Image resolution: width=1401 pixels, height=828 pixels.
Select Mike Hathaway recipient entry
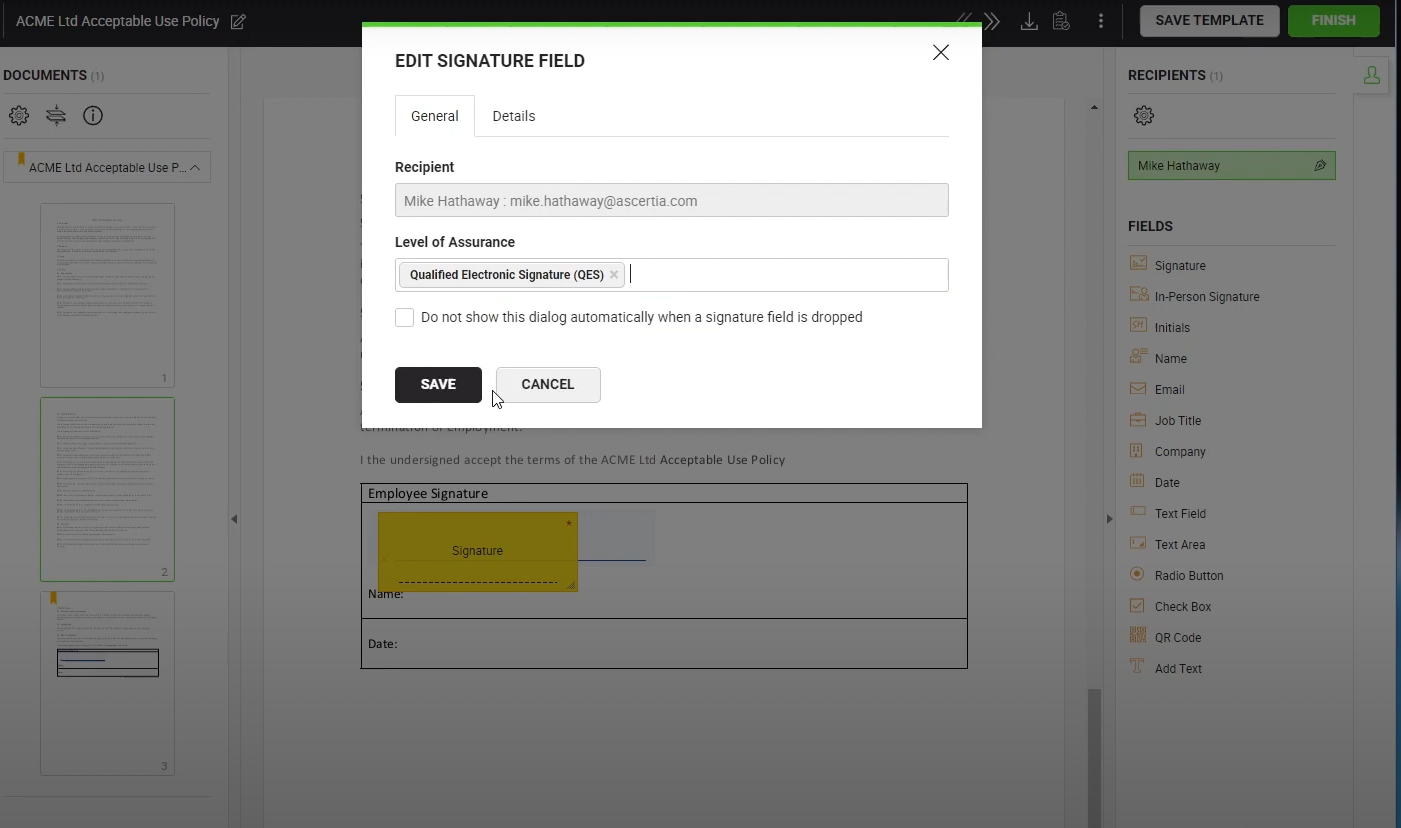click(x=1231, y=166)
